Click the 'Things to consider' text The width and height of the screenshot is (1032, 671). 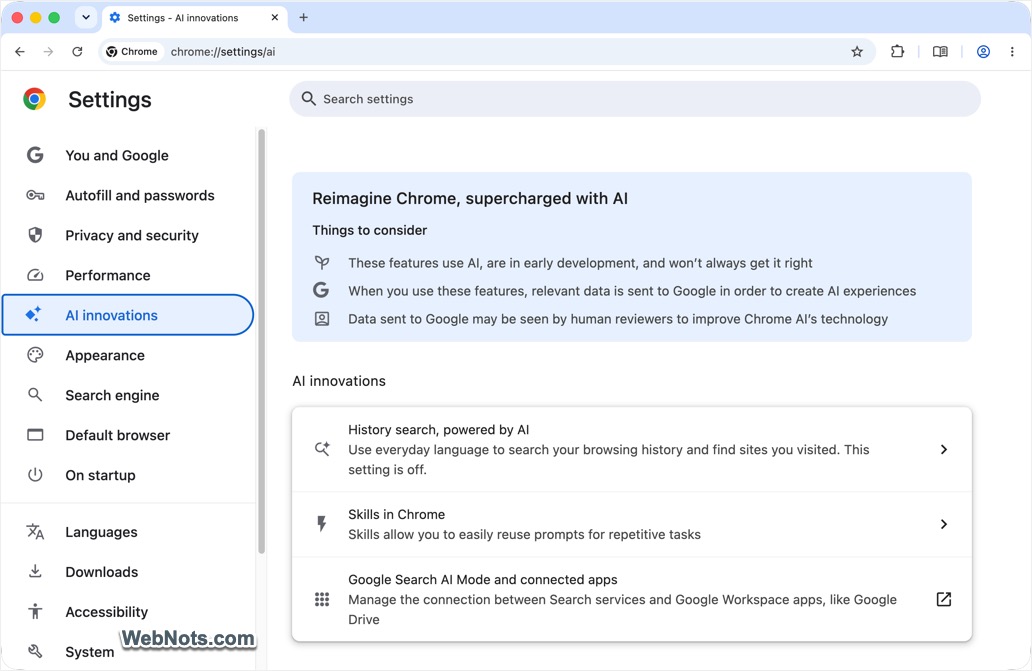tap(369, 230)
